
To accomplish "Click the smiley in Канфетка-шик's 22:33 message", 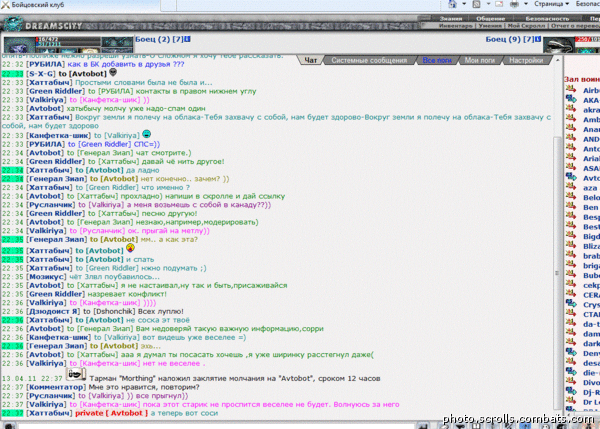I will pyautogui.click(x=147, y=134).
